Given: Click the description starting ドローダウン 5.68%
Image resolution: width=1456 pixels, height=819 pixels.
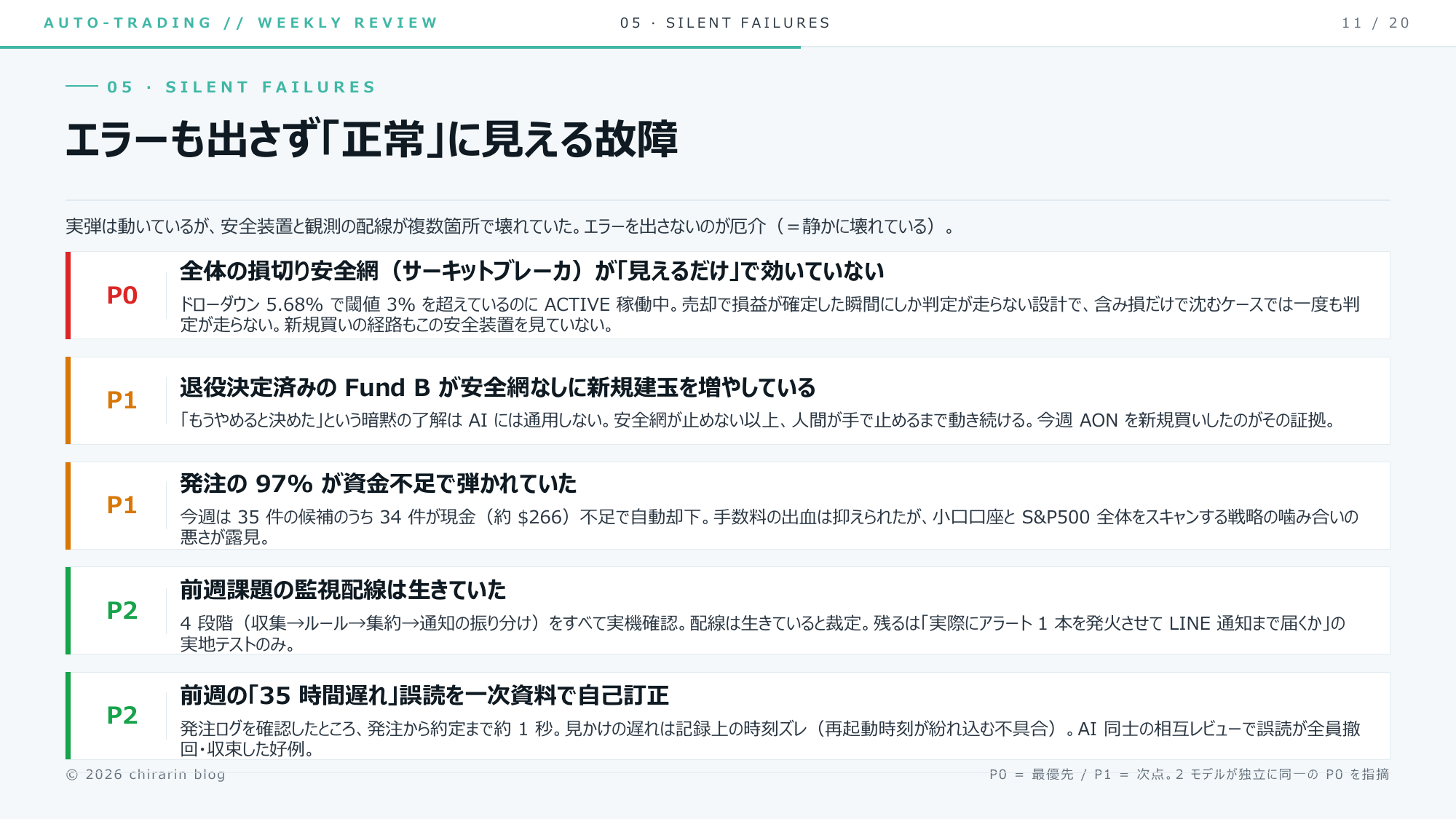Looking at the screenshot, I should click(769, 314).
